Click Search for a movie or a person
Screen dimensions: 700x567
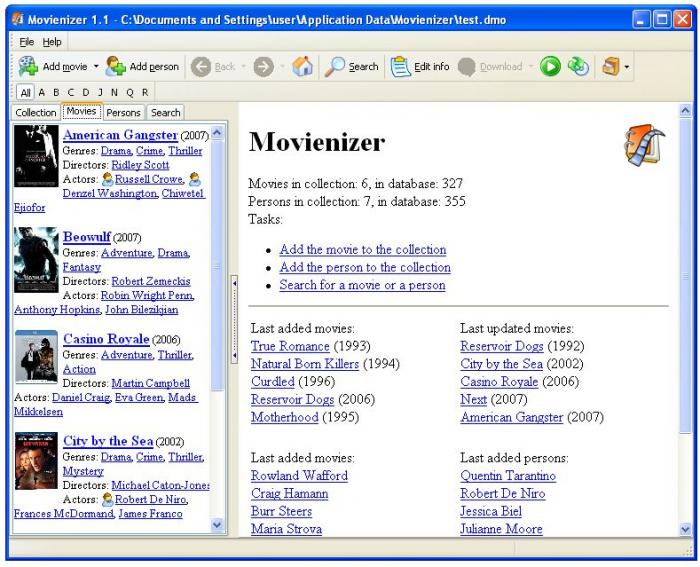point(362,285)
